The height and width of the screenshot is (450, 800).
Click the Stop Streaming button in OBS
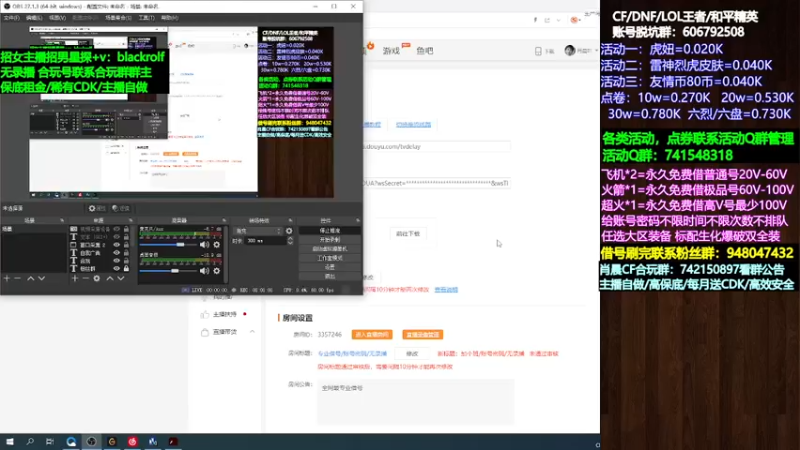point(330,231)
